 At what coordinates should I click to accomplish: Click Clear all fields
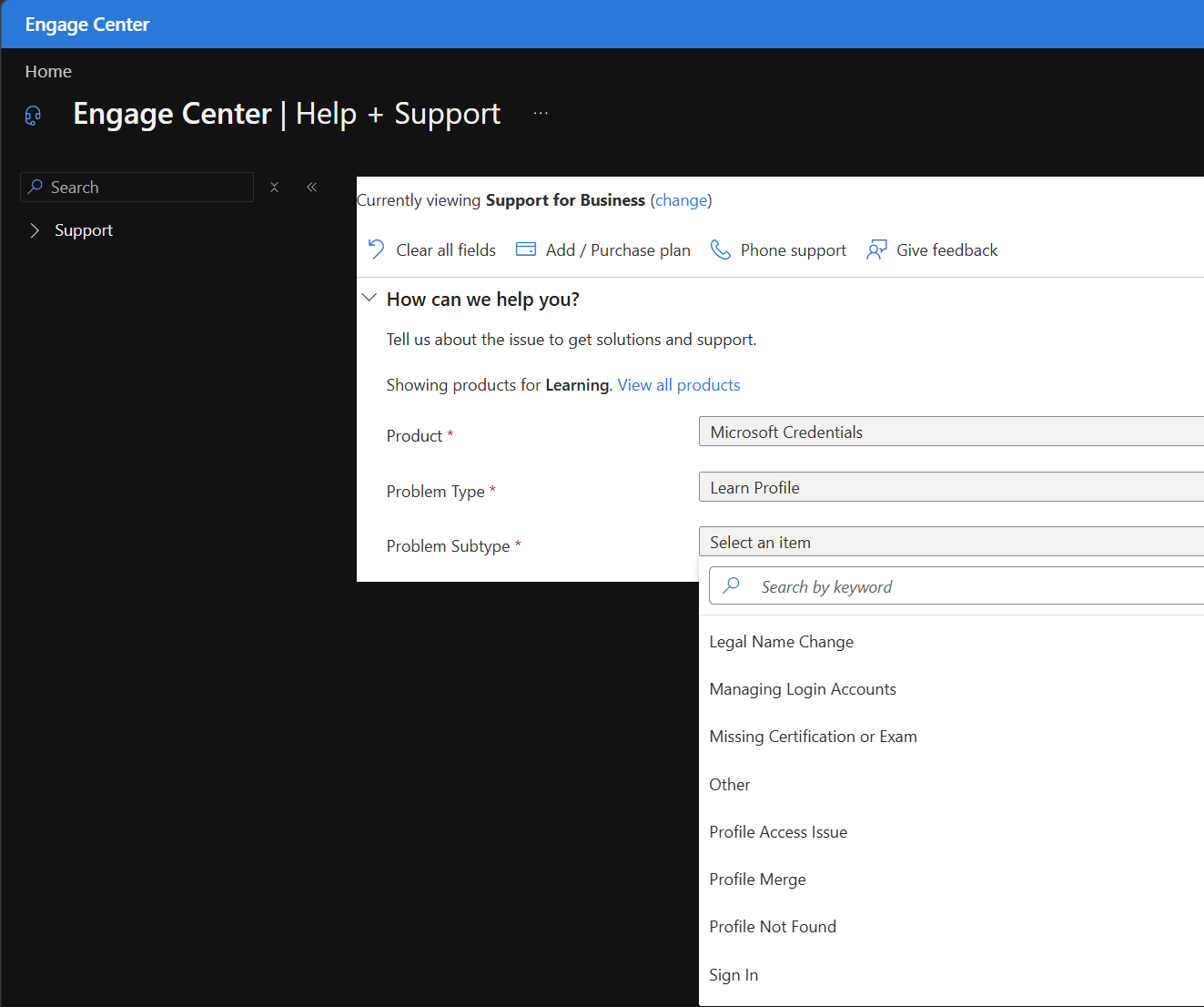point(431,249)
